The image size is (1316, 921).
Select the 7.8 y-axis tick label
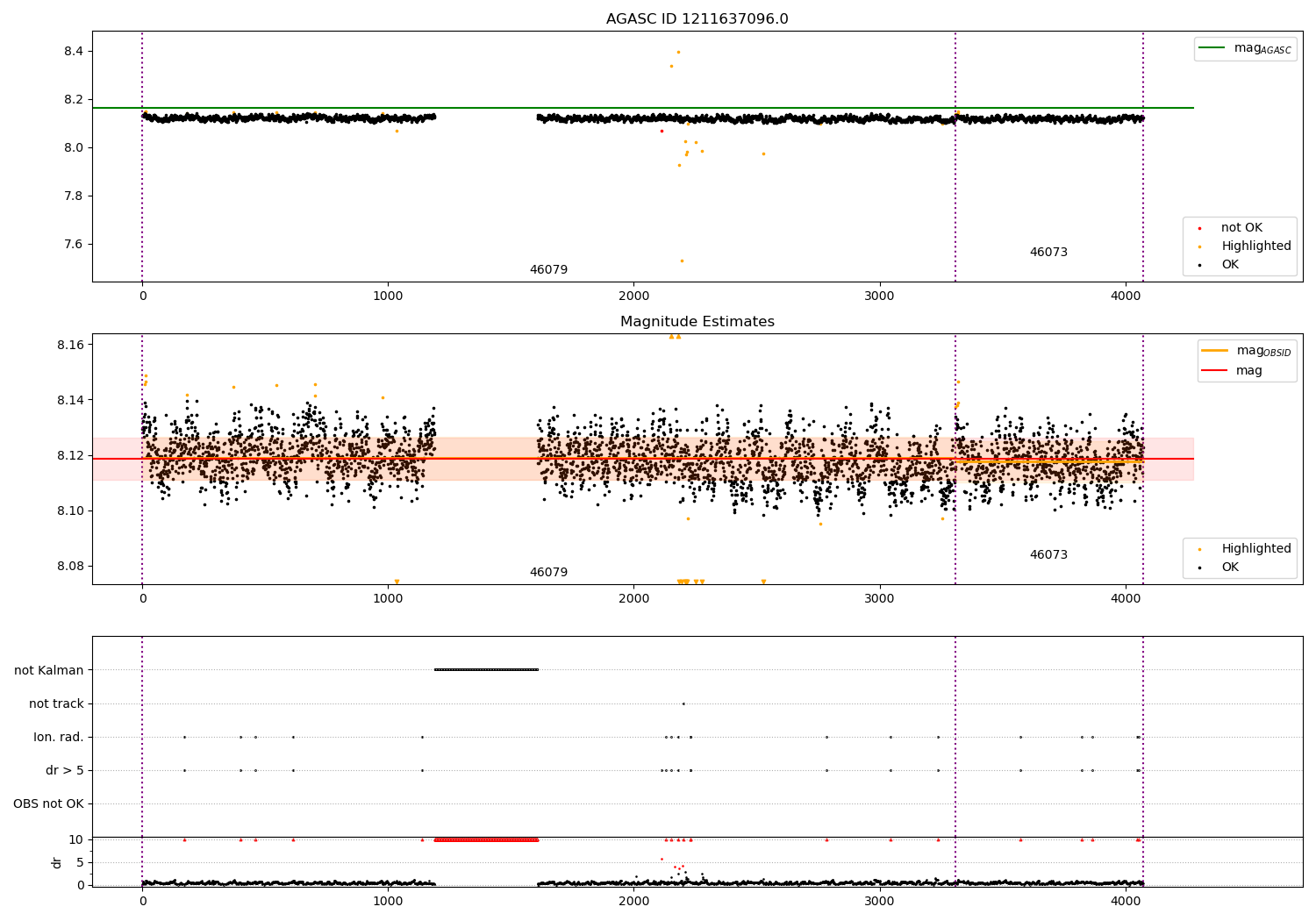coord(74,196)
